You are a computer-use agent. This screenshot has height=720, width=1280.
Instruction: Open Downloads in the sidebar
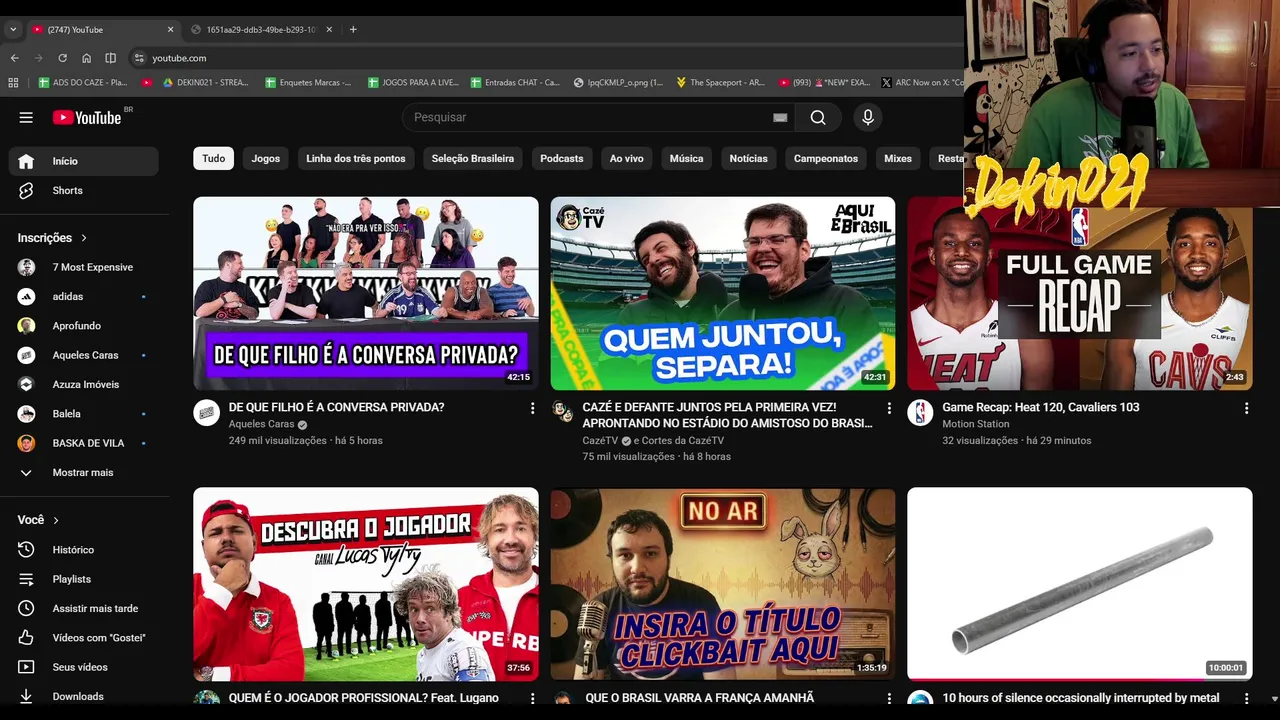pos(84,696)
